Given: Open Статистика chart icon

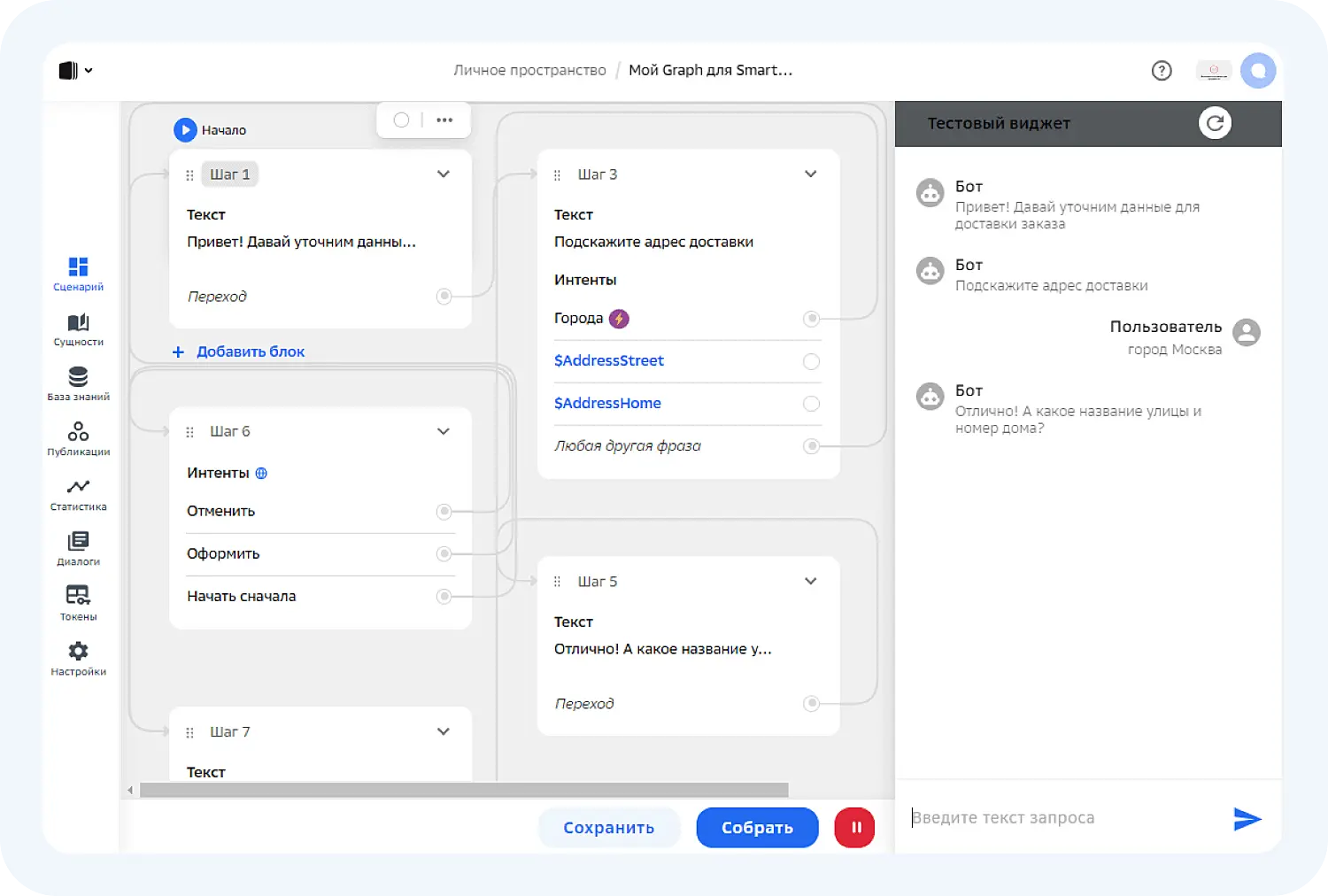Looking at the screenshot, I should tap(78, 488).
